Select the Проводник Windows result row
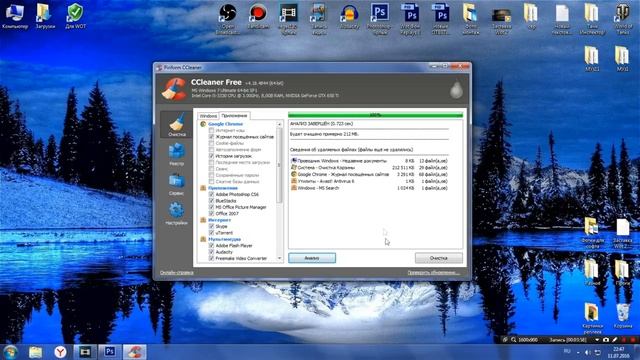640x360 pixels. 369,161
